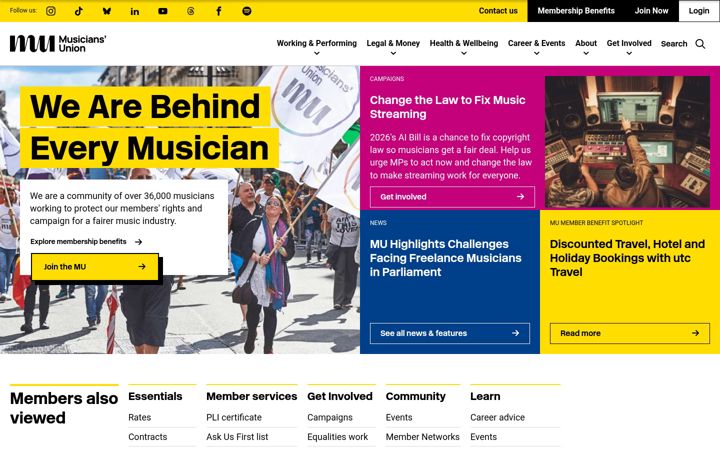
Task: Click the NEWS category label
Action: coord(378,223)
